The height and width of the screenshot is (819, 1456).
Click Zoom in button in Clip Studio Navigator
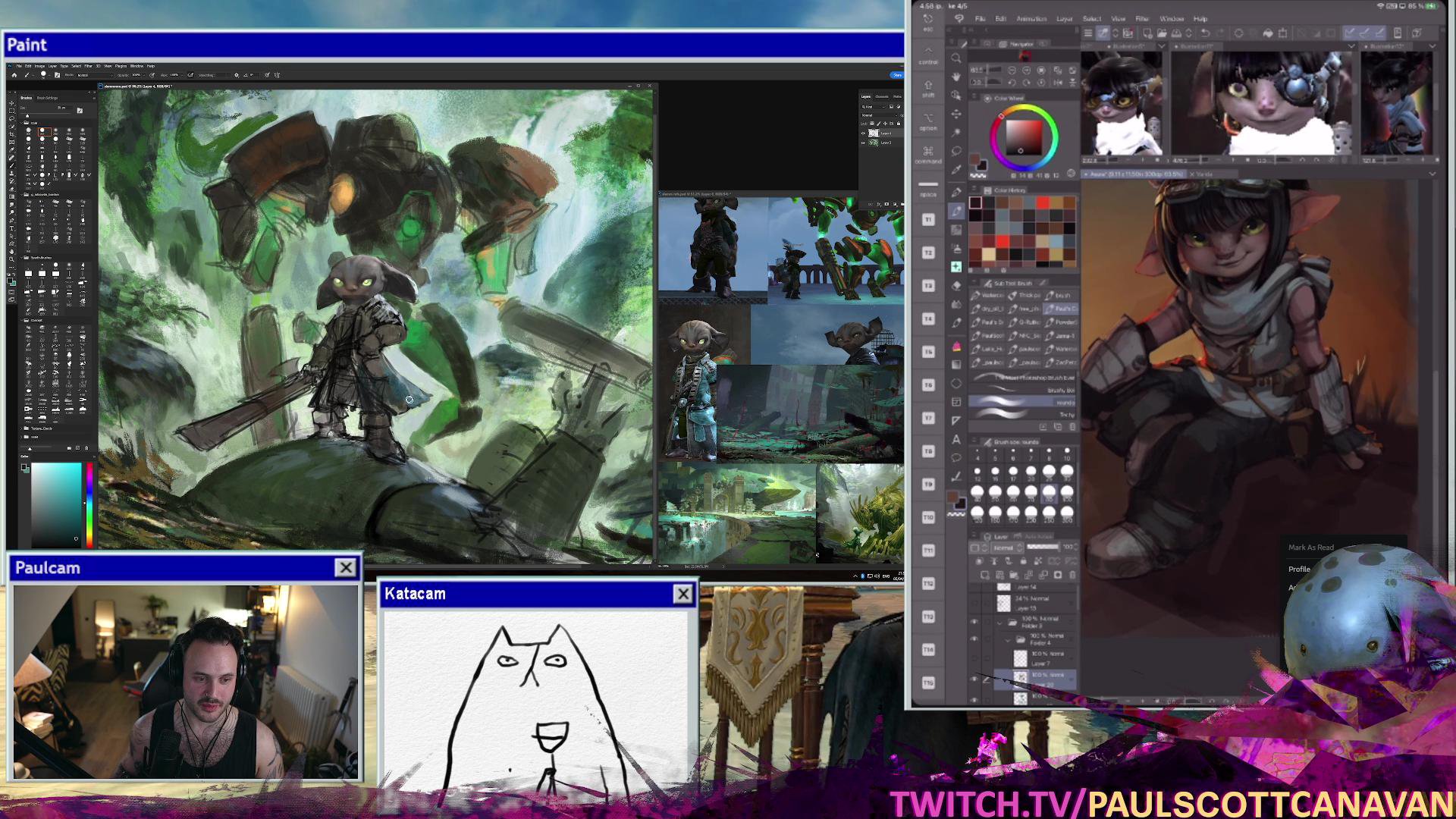point(1026,71)
